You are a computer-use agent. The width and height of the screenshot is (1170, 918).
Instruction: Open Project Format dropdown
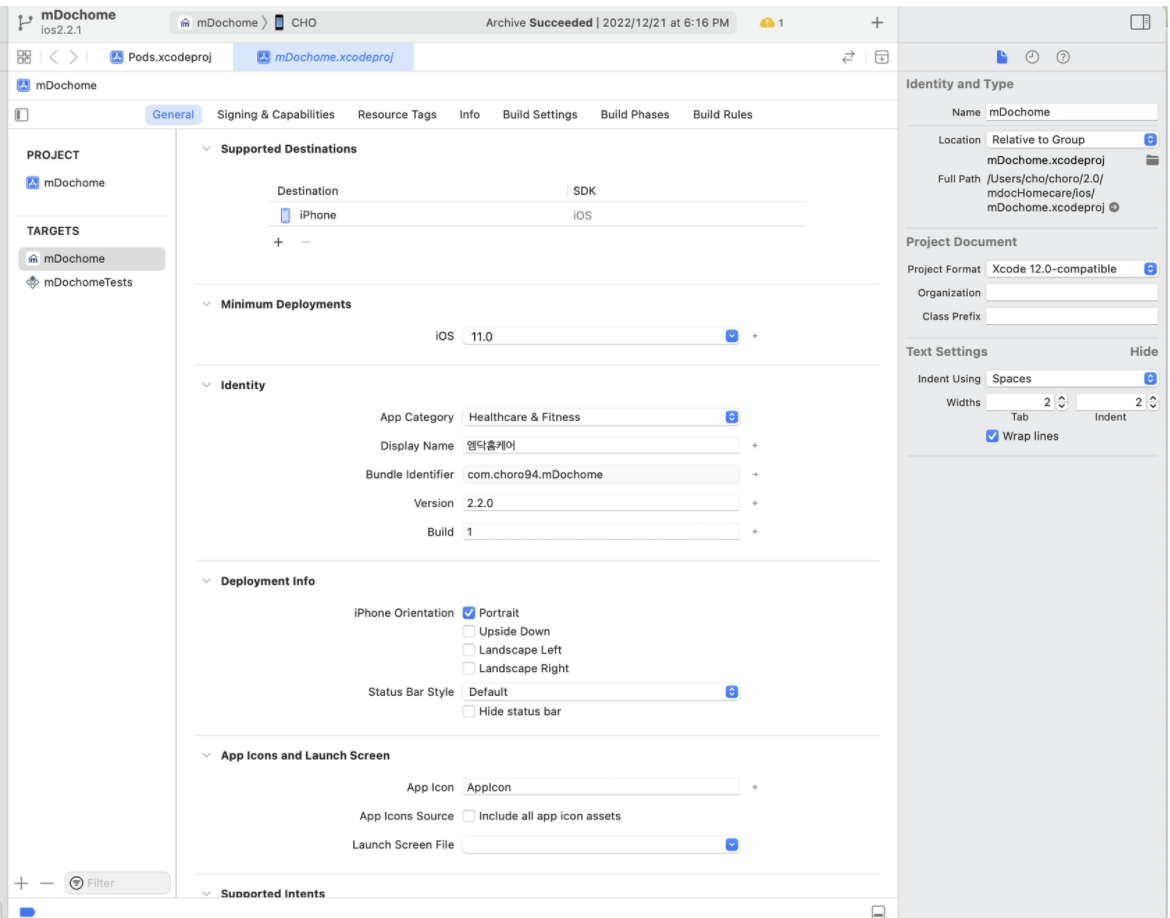click(1072, 269)
